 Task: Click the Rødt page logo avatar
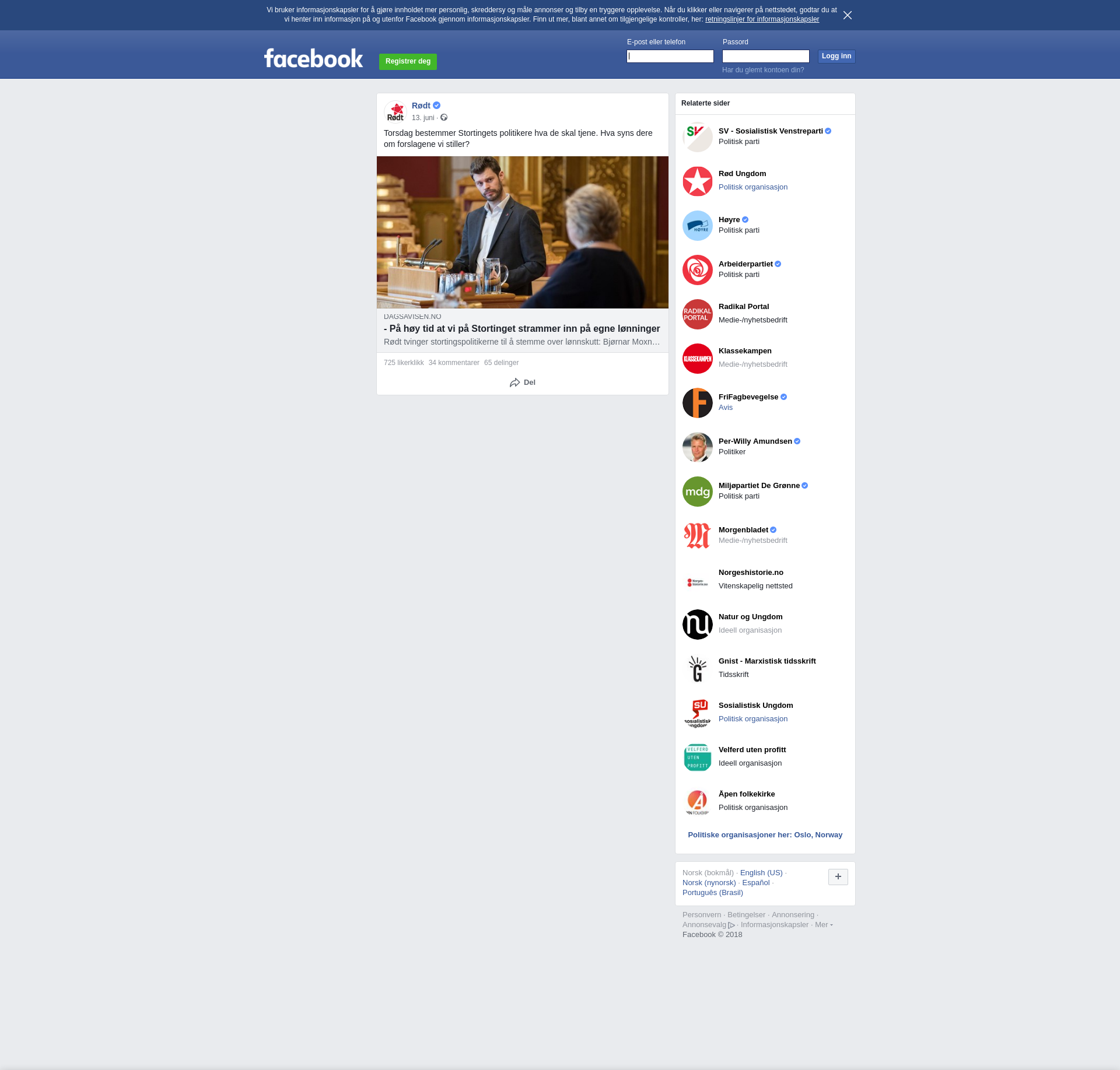(x=395, y=111)
